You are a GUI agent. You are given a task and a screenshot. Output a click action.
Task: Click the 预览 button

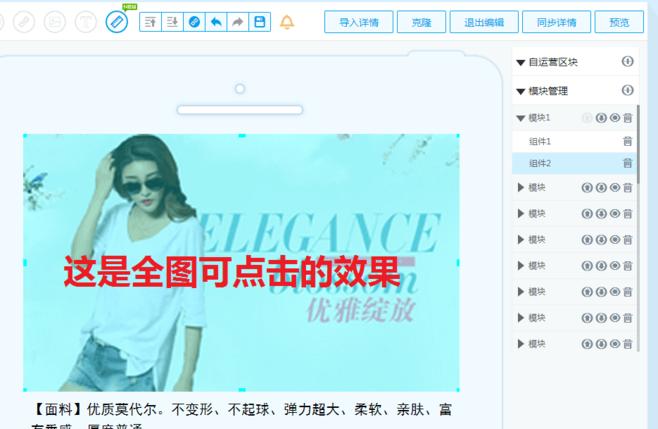[x=619, y=22]
